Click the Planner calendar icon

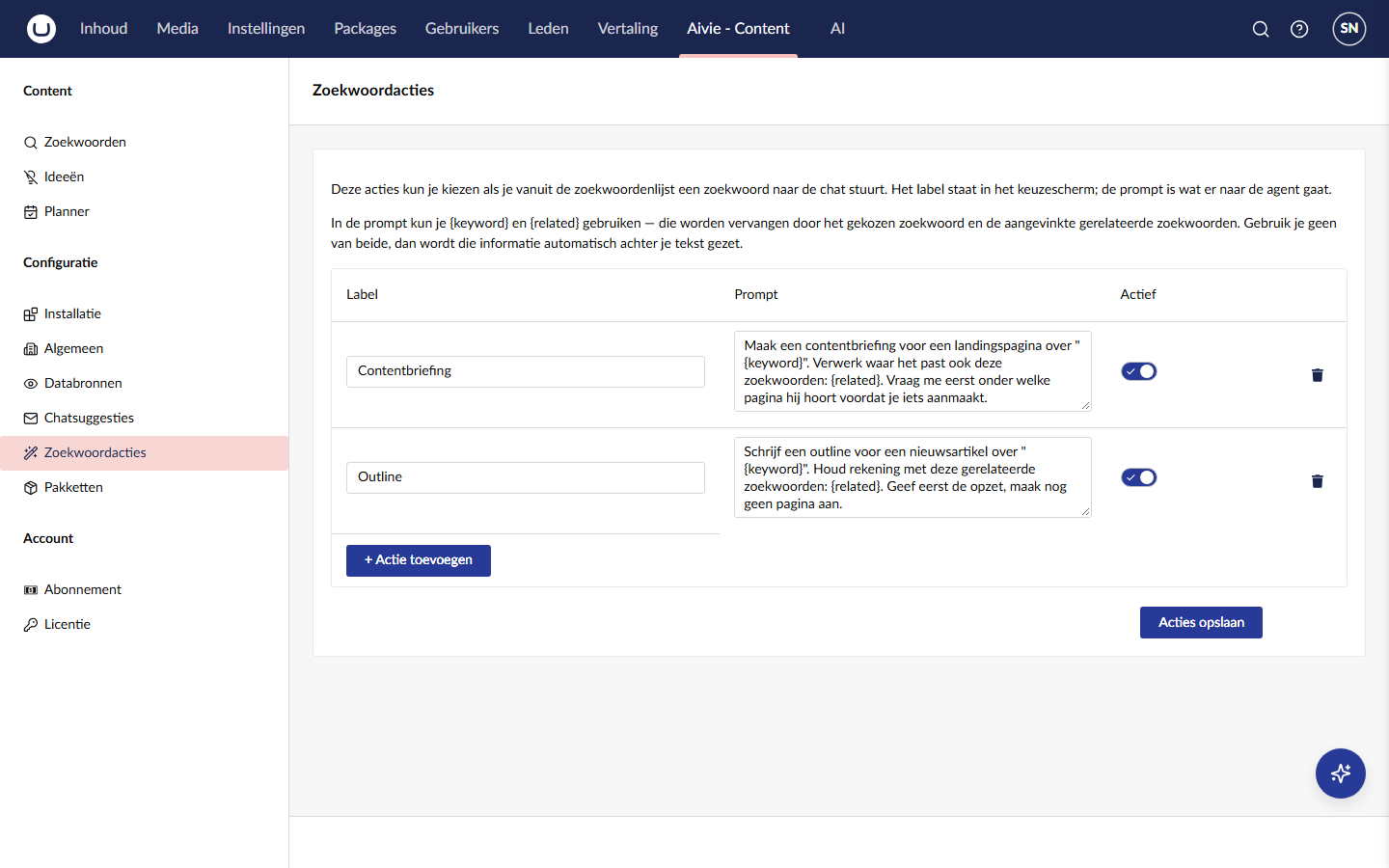[x=31, y=212]
